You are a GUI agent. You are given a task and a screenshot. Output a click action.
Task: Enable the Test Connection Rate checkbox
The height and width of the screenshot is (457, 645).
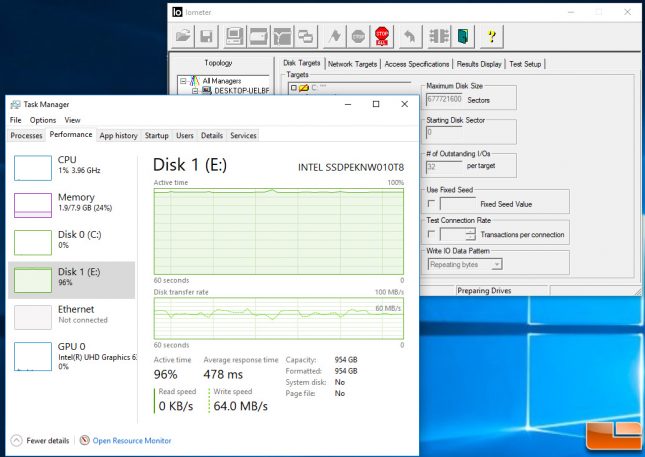point(431,234)
